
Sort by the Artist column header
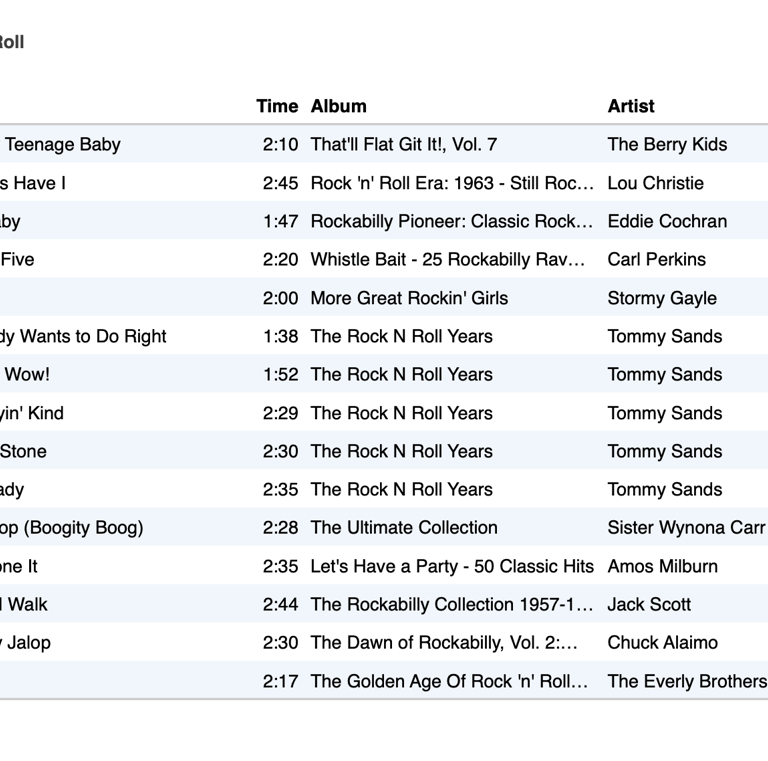tap(631, 106)
